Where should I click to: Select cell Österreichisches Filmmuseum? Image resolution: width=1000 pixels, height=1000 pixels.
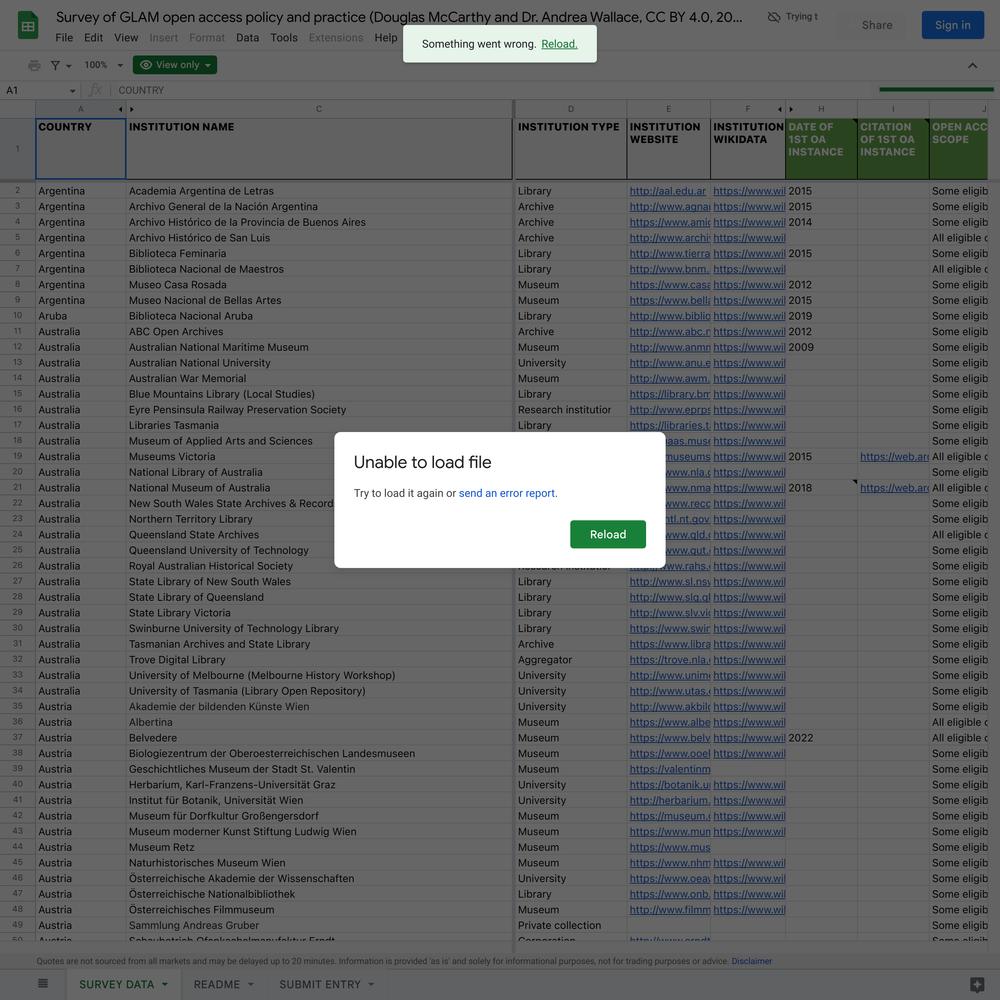tap(320, 909)
